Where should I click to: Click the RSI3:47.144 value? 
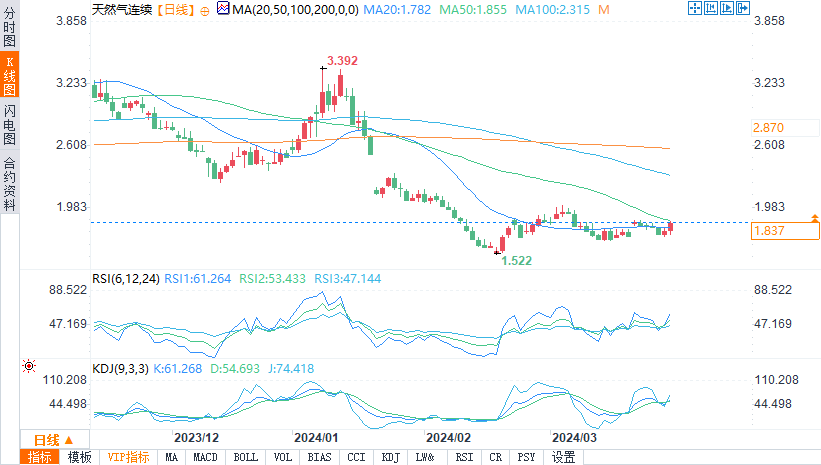pos(348,279)
